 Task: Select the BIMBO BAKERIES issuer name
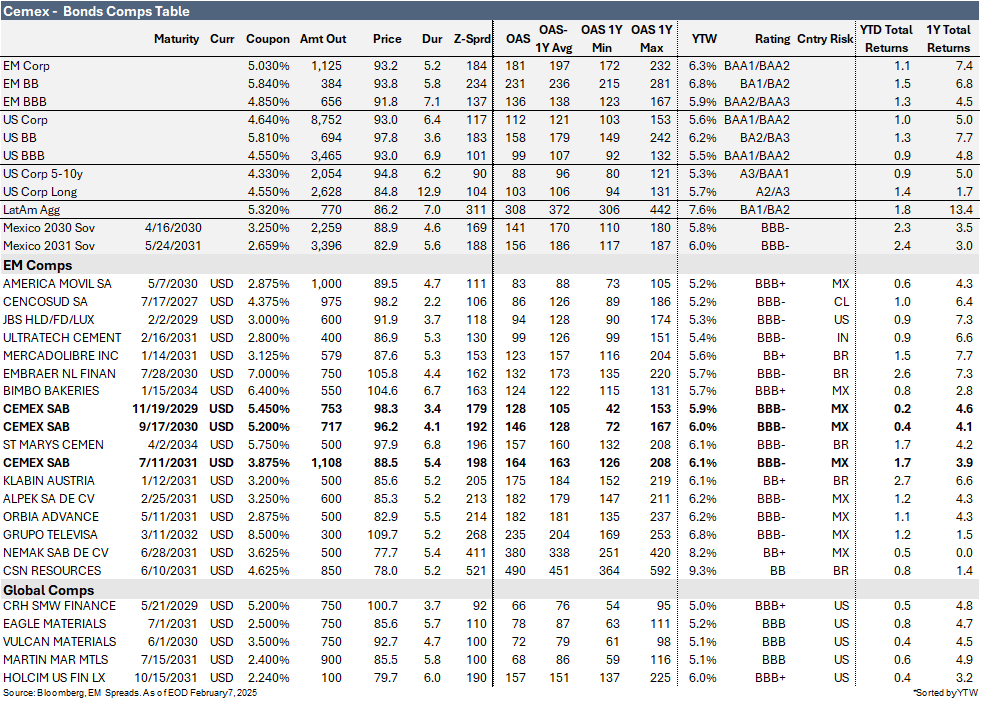click(51, 391)
